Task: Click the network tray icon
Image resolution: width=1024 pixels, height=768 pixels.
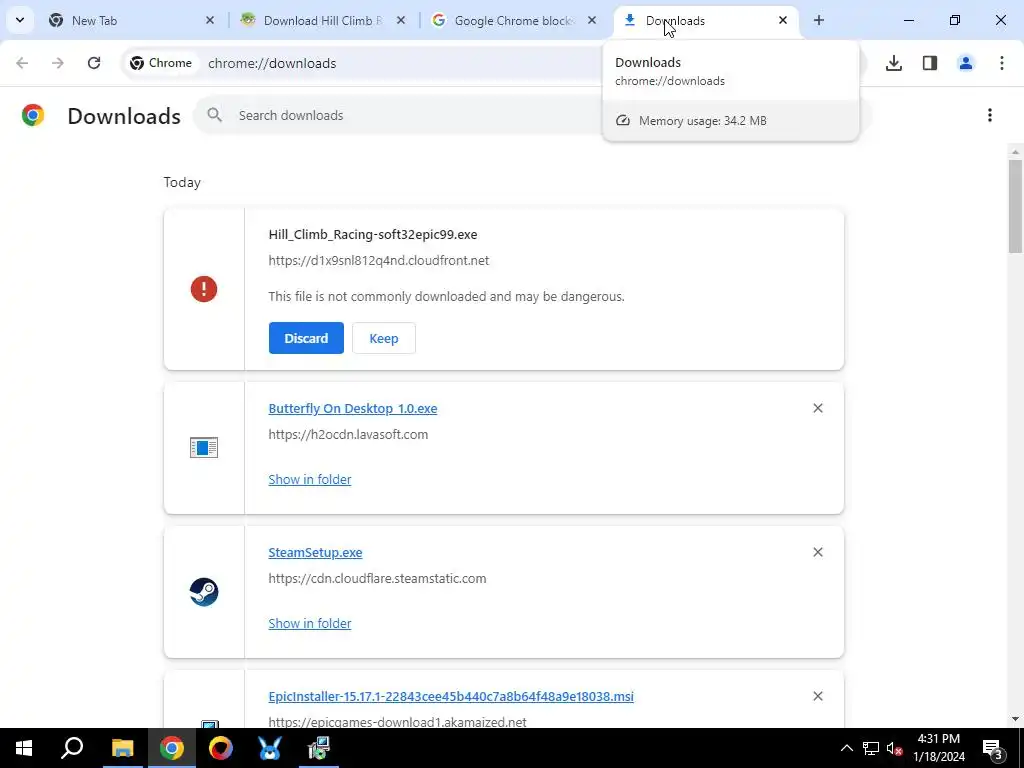Action: (871, 748)
